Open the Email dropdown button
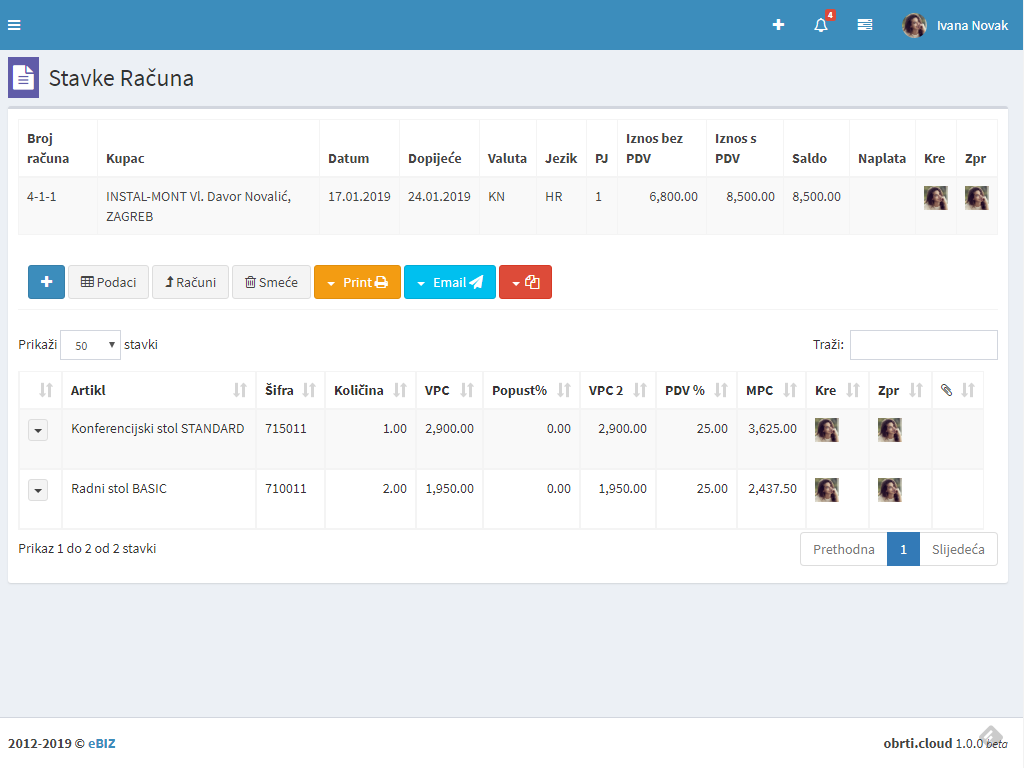The height and width of the screenshot is (768, 1024). click(449, 282)
